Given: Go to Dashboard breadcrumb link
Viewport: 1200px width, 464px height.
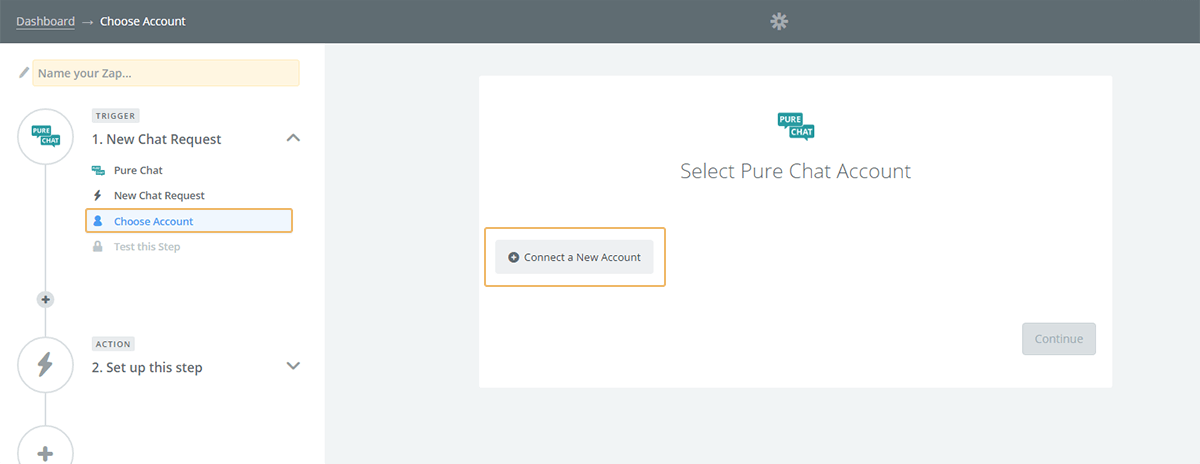Looking at the screenshot, I should coord(45,21).
